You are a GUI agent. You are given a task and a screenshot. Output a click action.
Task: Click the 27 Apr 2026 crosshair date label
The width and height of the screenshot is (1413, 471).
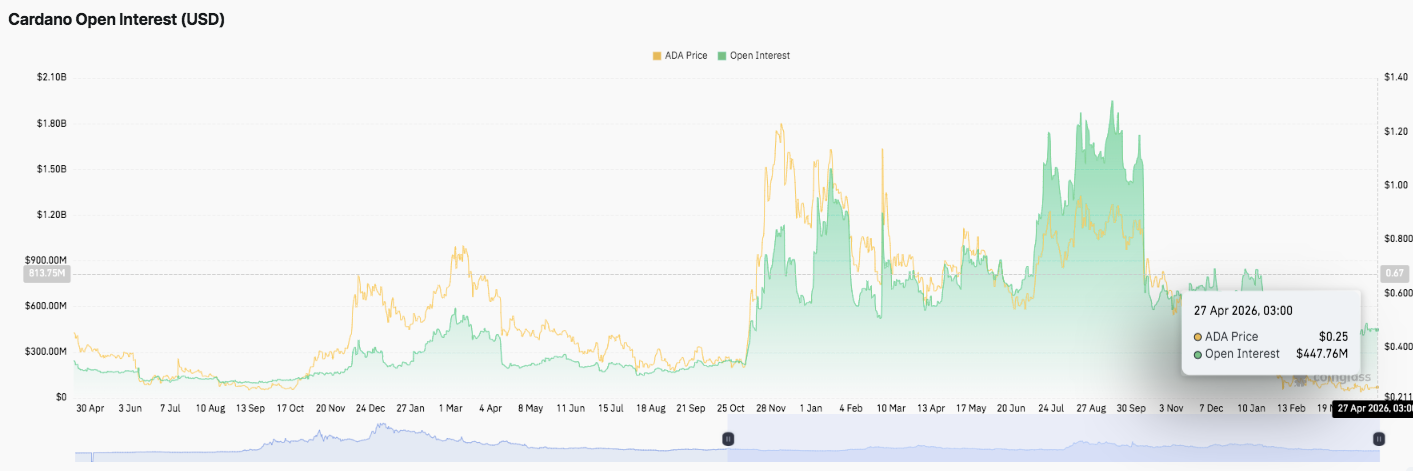1374,408
